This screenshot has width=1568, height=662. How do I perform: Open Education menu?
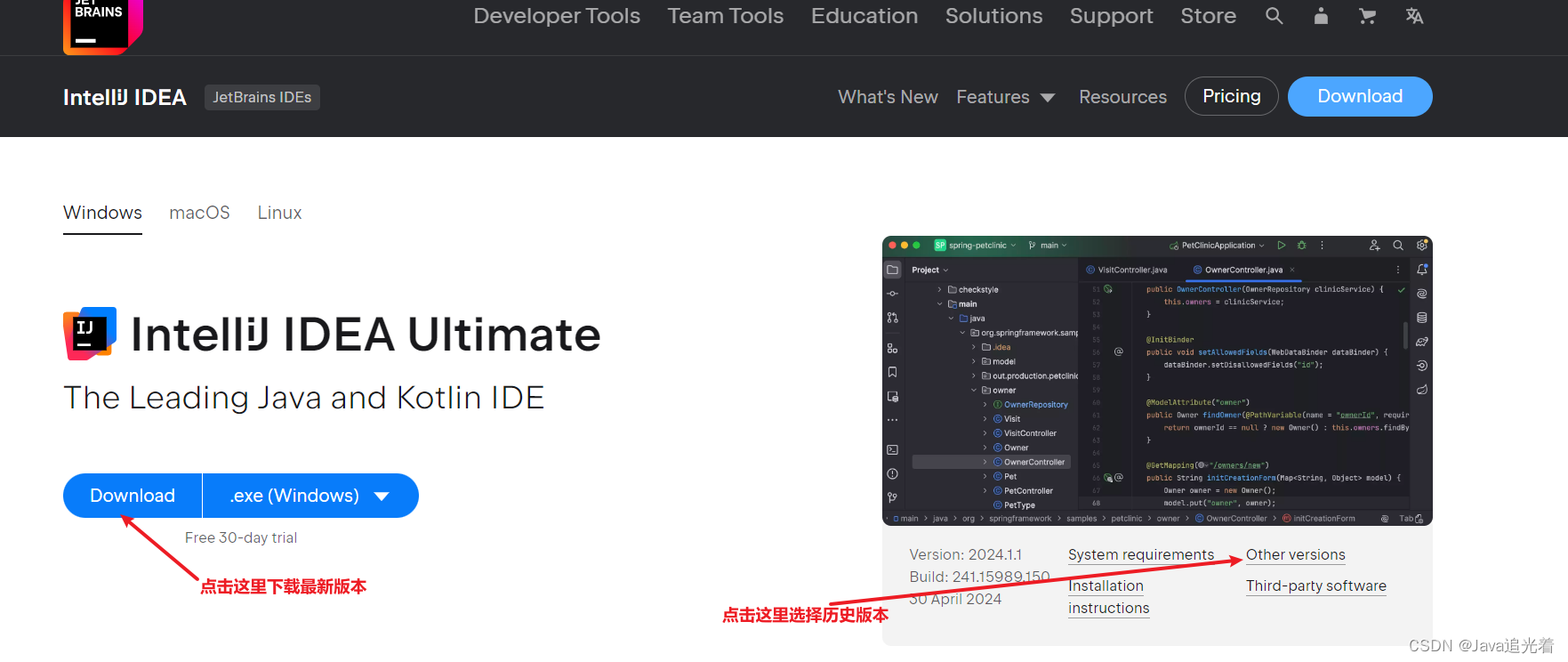pos(864,16)
